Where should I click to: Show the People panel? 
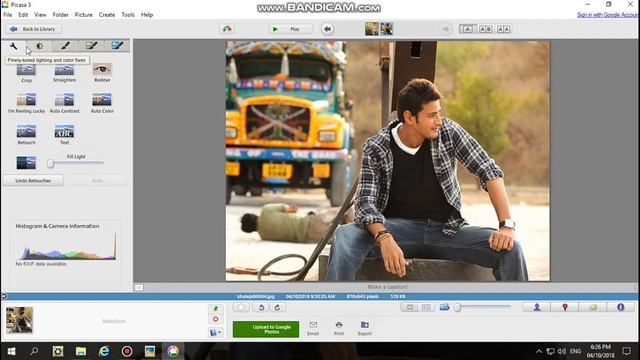click(537, 307)
